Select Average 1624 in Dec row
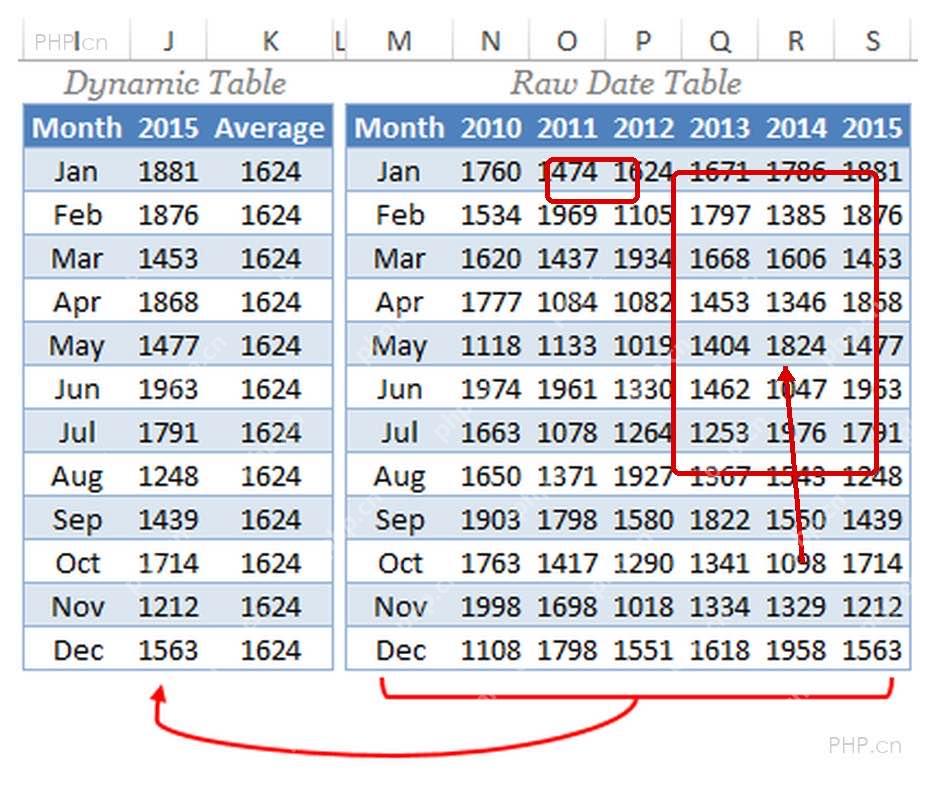936x789 pixels. 270,651
